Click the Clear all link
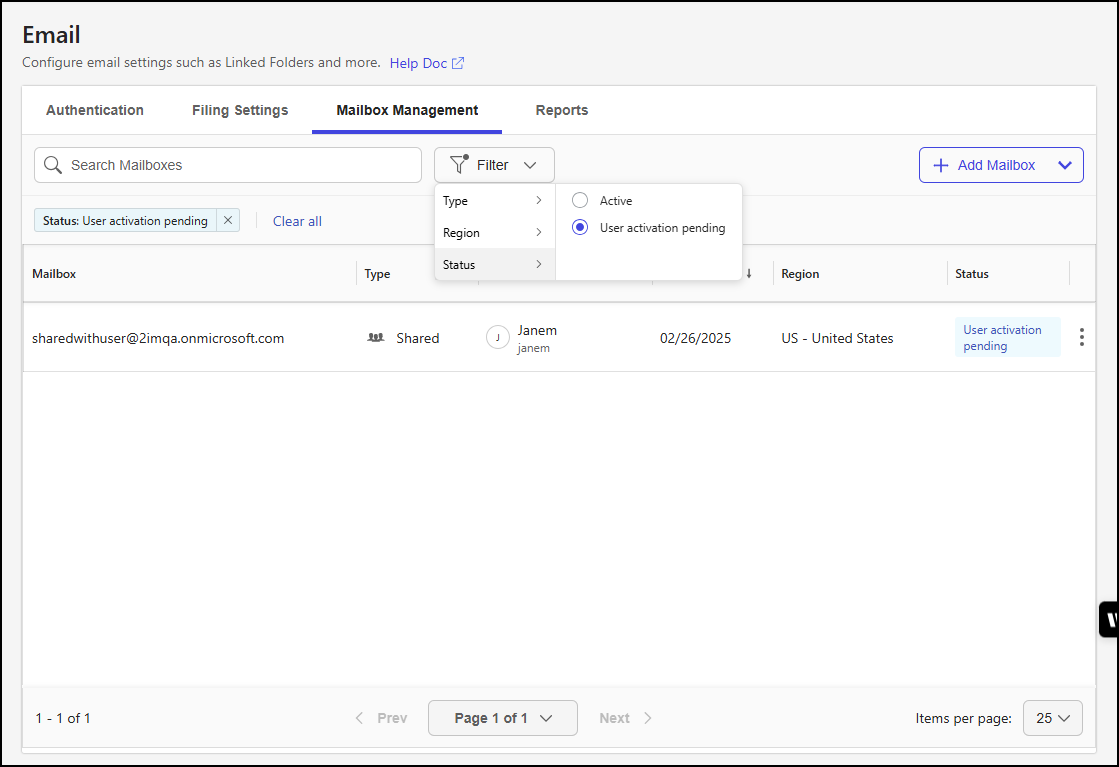This screenshot has height=767, width=1119. point(297,220)
